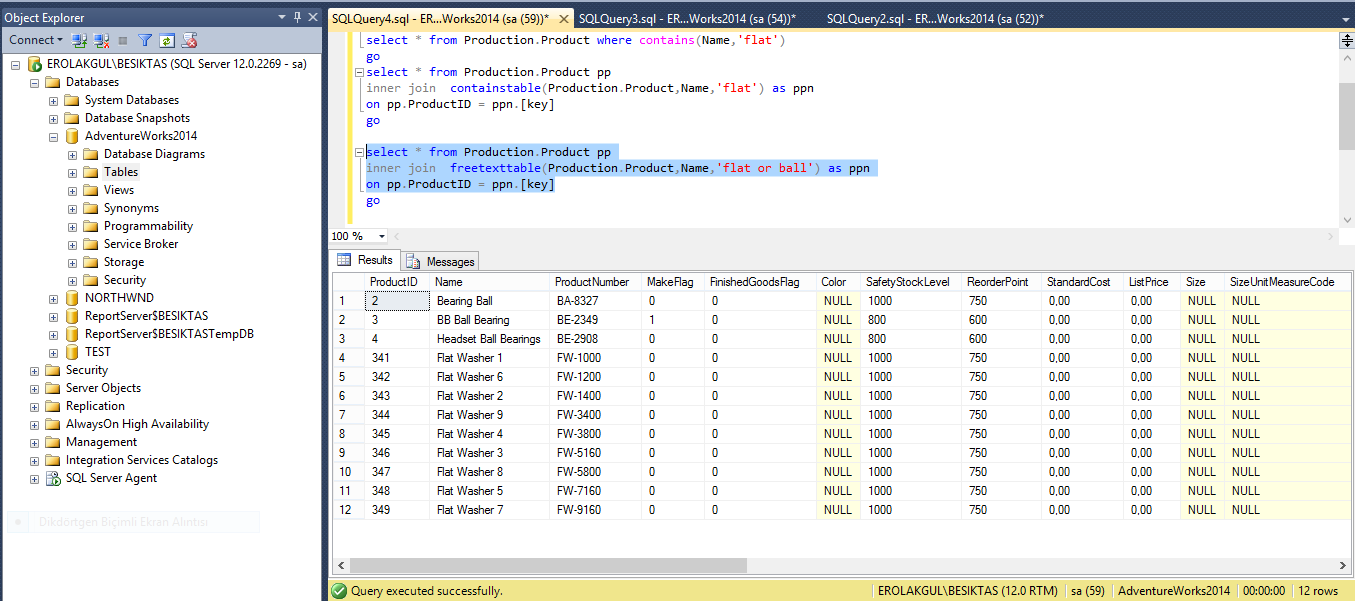
Task: Close the SQLQuery4.sql tab
Action: (x=564, y=18)
